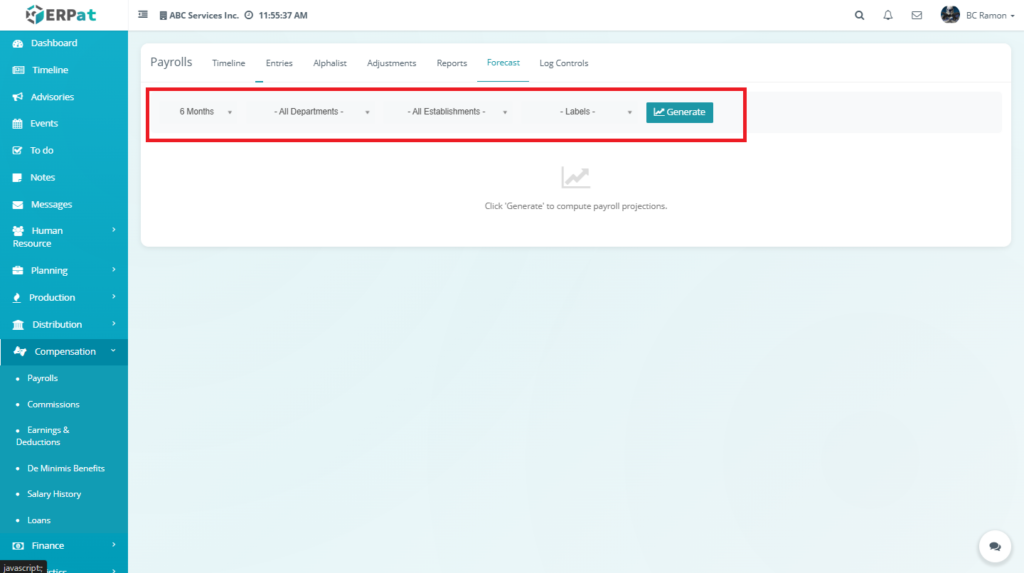Open the notifications bell icon
The width and height of the screenshot is (1024, 573).
coord(888,15)
